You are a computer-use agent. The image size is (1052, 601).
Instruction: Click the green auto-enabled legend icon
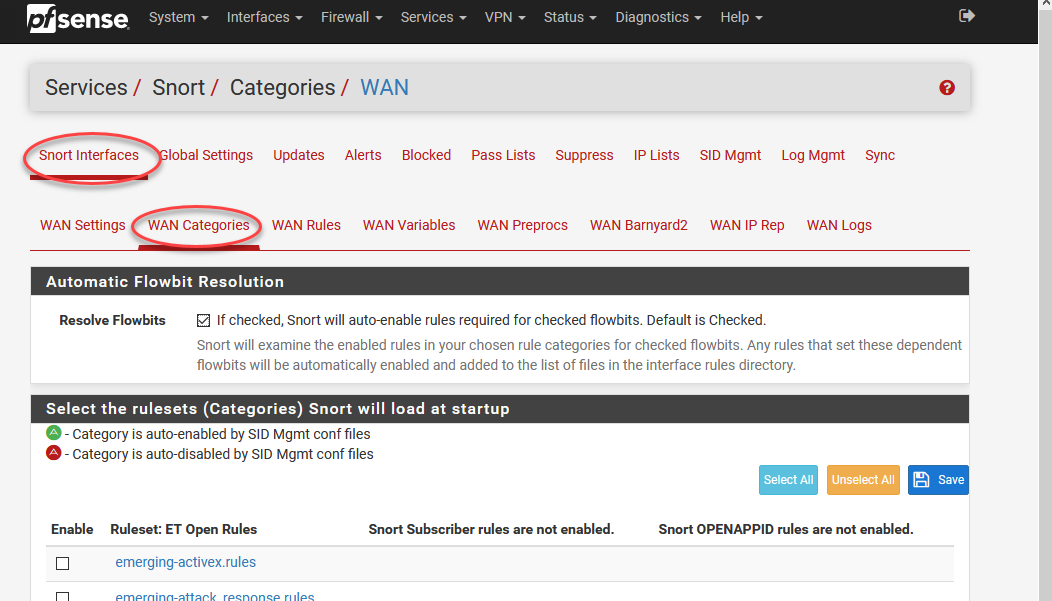54,433
